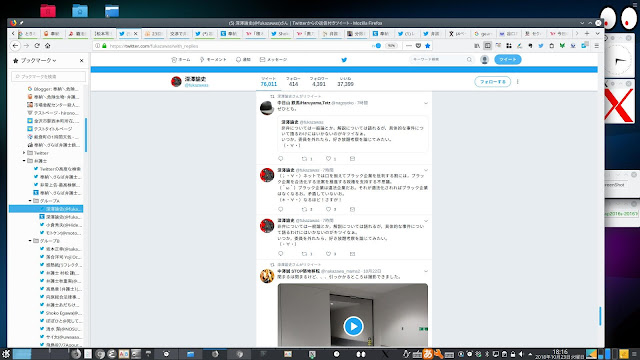Click the bookmarks sidebar scrollbar
The image size is (640, 360).
pyautogui.click(x=86, y=135)
